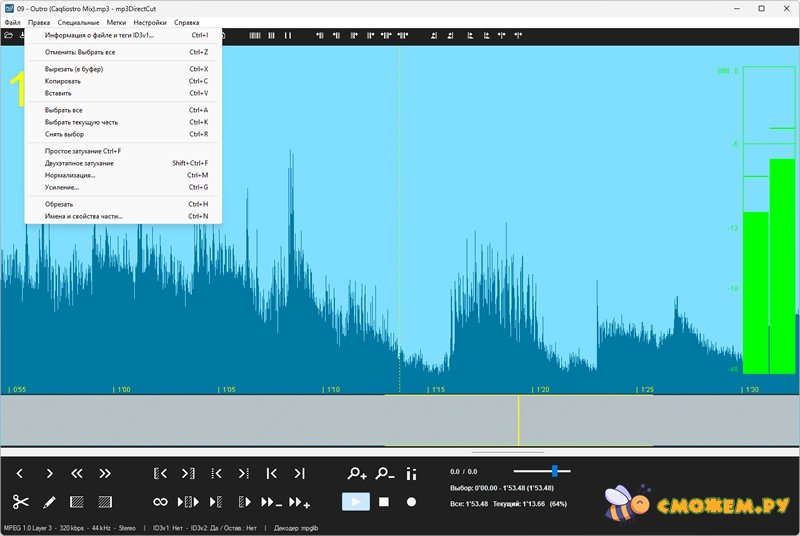Open the Настройки menu
800x536 pixels.
[150, 22]
